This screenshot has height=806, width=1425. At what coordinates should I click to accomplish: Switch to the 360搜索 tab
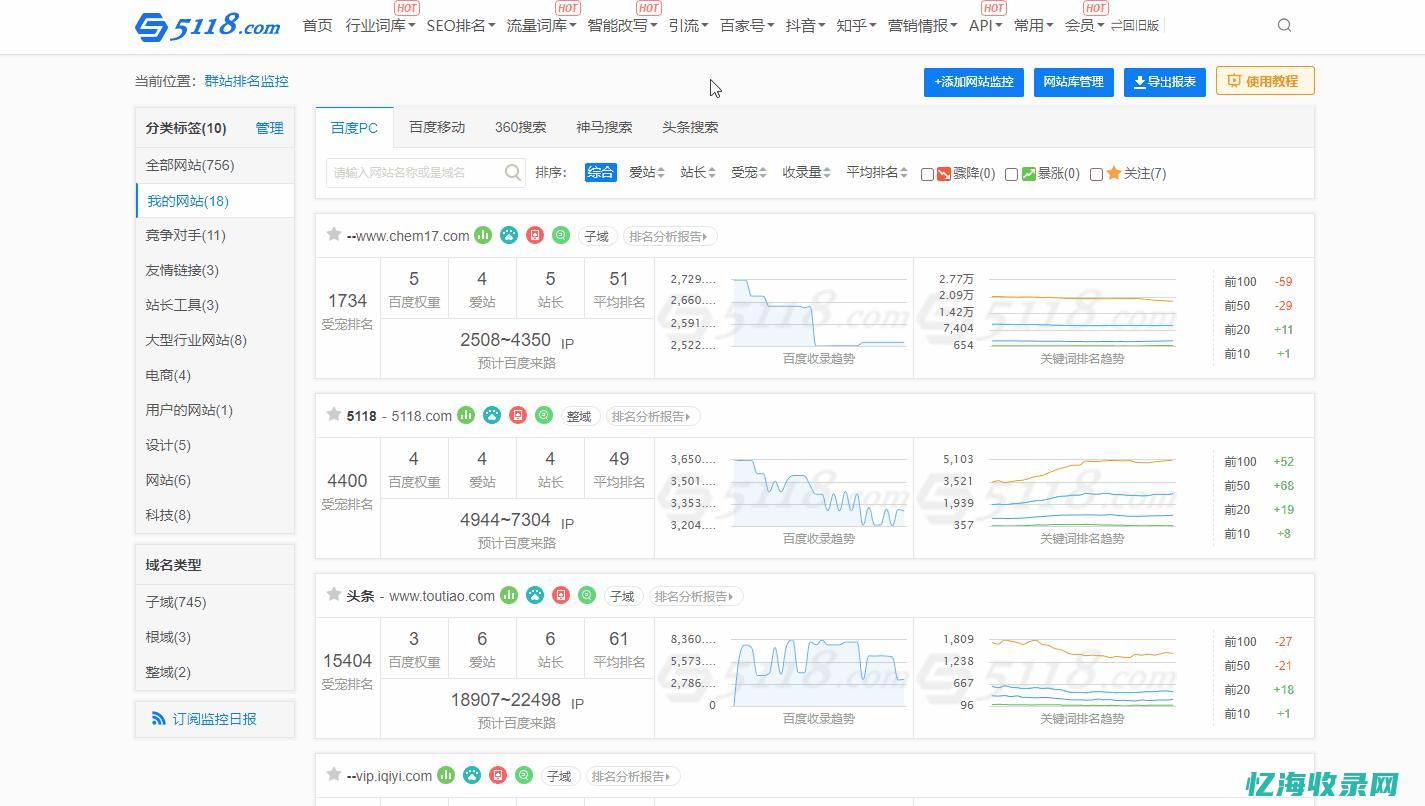521,127
